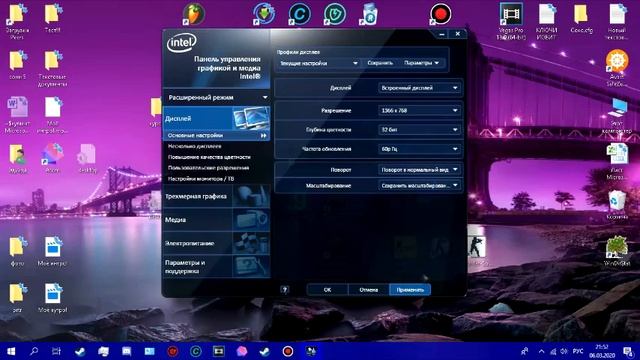
Task: Open the Загрузки folder on desktop
Action: coord(17,21)
